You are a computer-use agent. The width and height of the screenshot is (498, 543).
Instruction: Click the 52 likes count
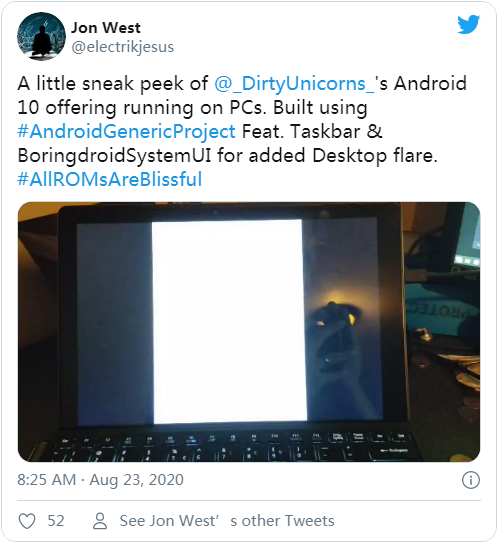56,521
